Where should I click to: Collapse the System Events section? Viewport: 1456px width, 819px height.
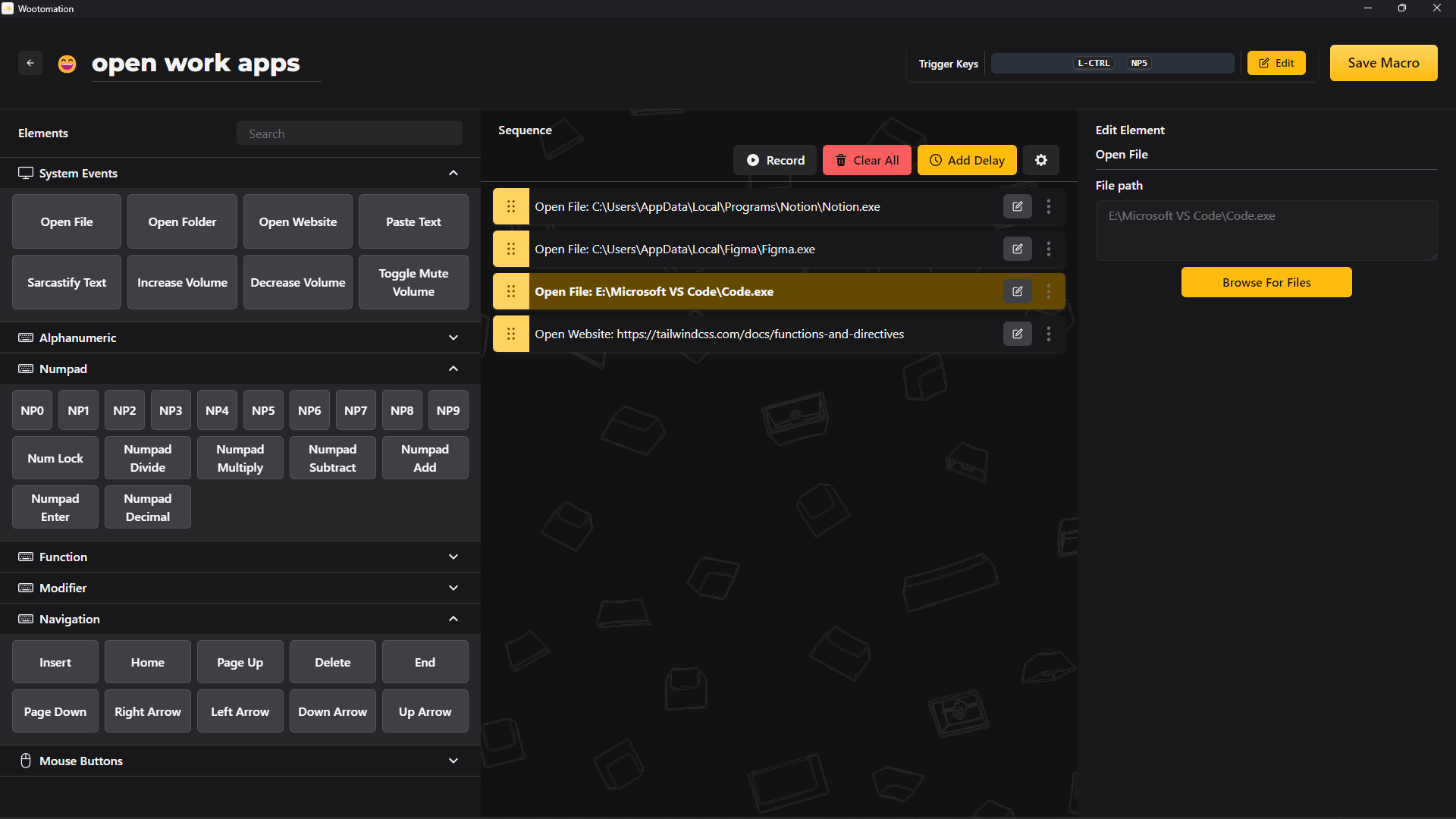pyautogui.click(x=453, y=173)
